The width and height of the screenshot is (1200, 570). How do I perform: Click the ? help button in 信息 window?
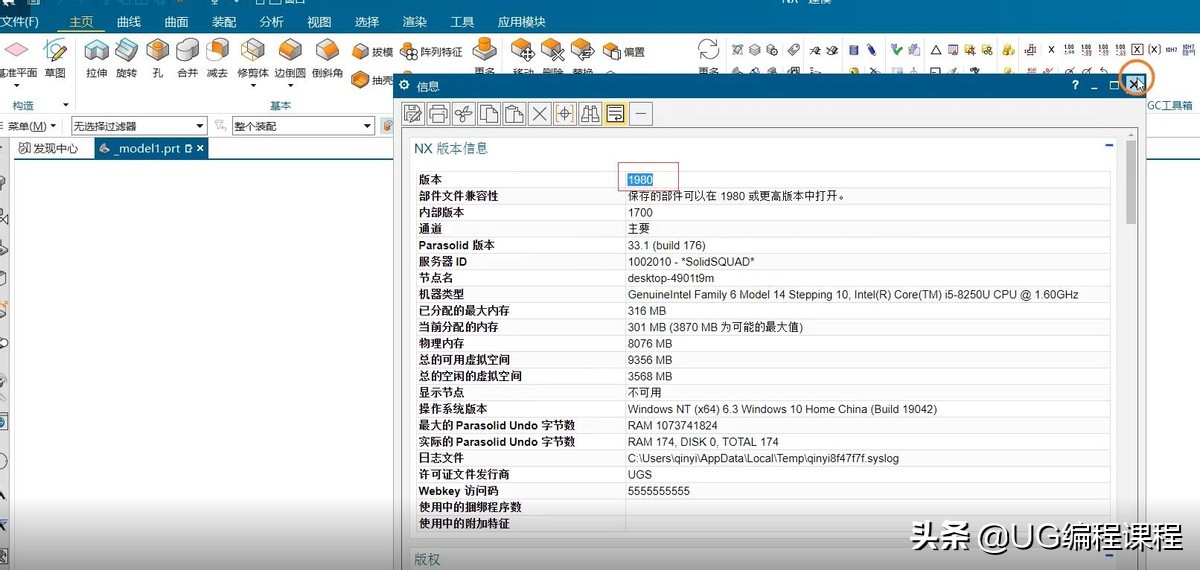click(1076, 85)
